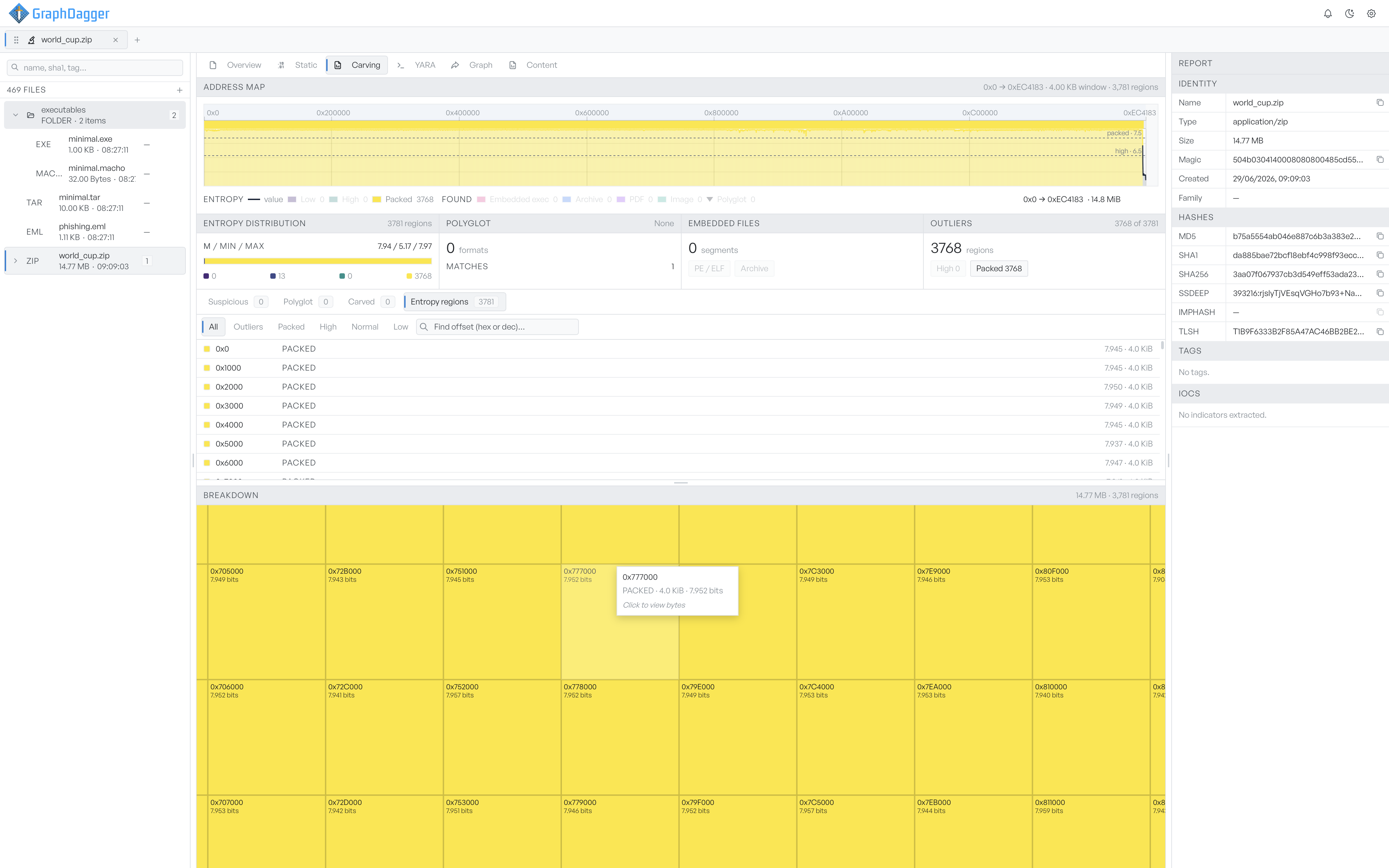Add a new tab with plus
Screen dimensions: 1389x868
pyautogui.click(x=137, y=40)
